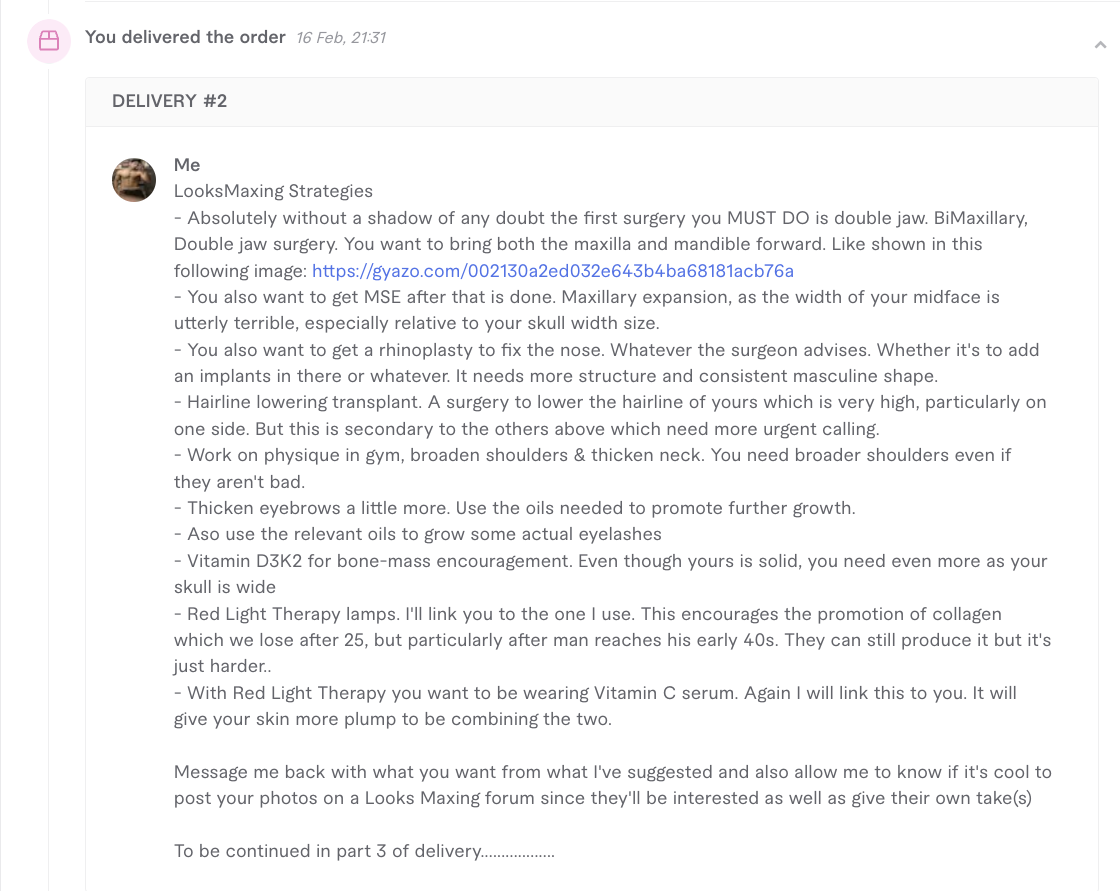The height and width of the screenshot is (891, 1120).
Task: Click the Hairline lowering transplant bullet
Action: click(610, 415)
